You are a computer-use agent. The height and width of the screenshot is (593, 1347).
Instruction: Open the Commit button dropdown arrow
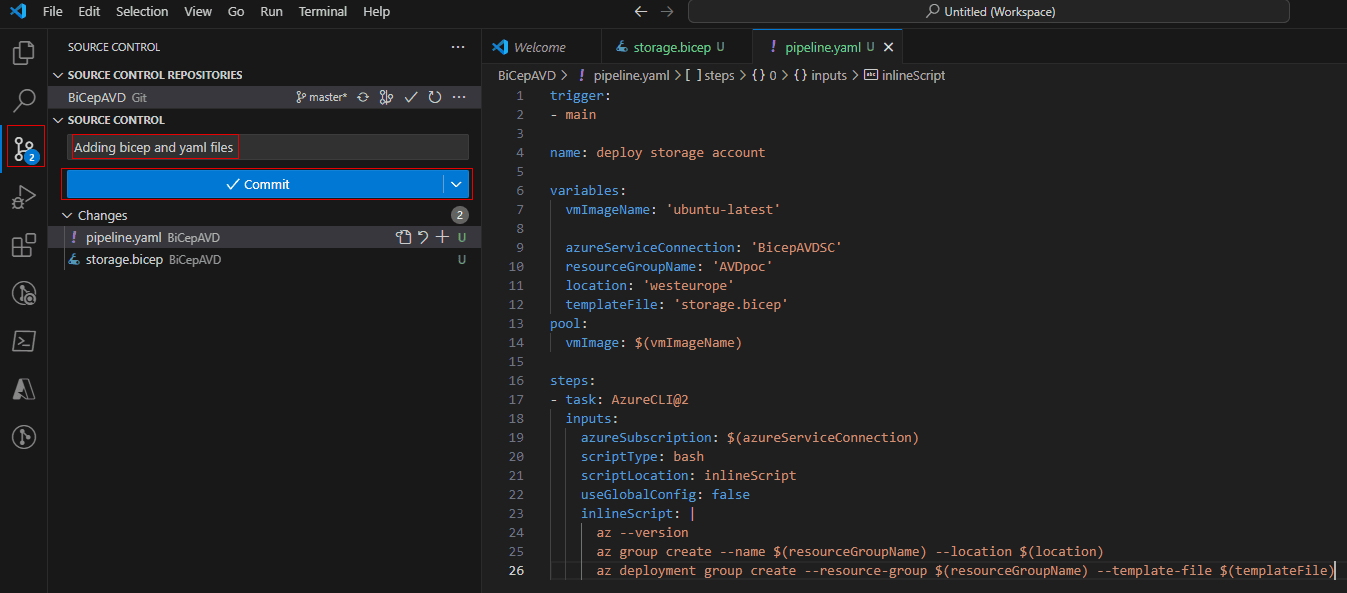(x=456, y=184)
